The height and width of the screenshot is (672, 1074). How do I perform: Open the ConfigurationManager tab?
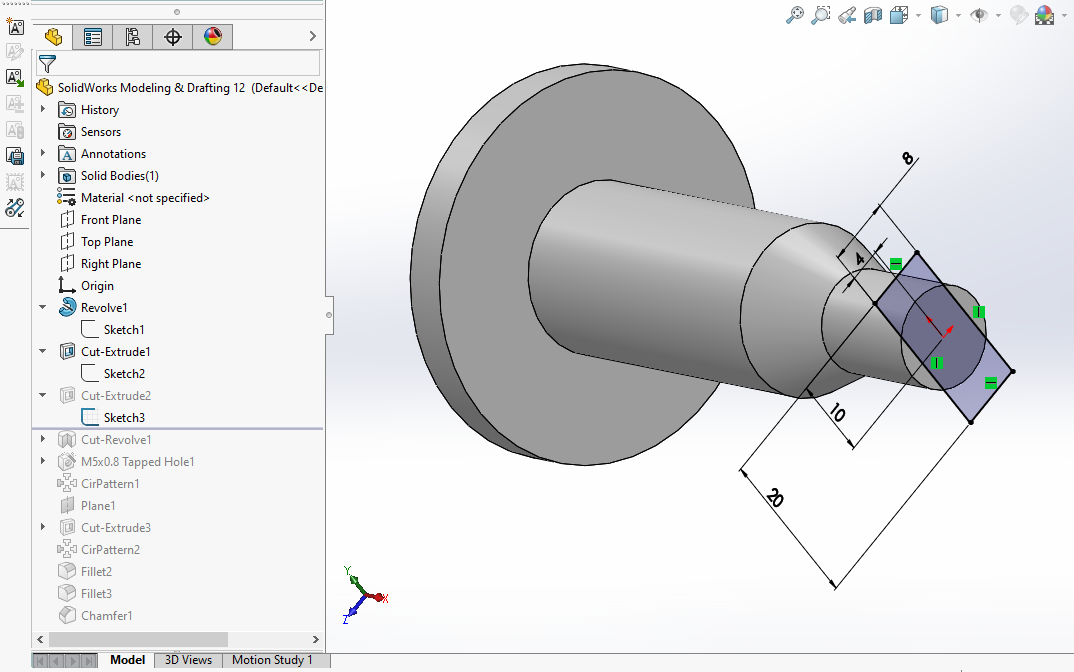click(x=132, y=37)
